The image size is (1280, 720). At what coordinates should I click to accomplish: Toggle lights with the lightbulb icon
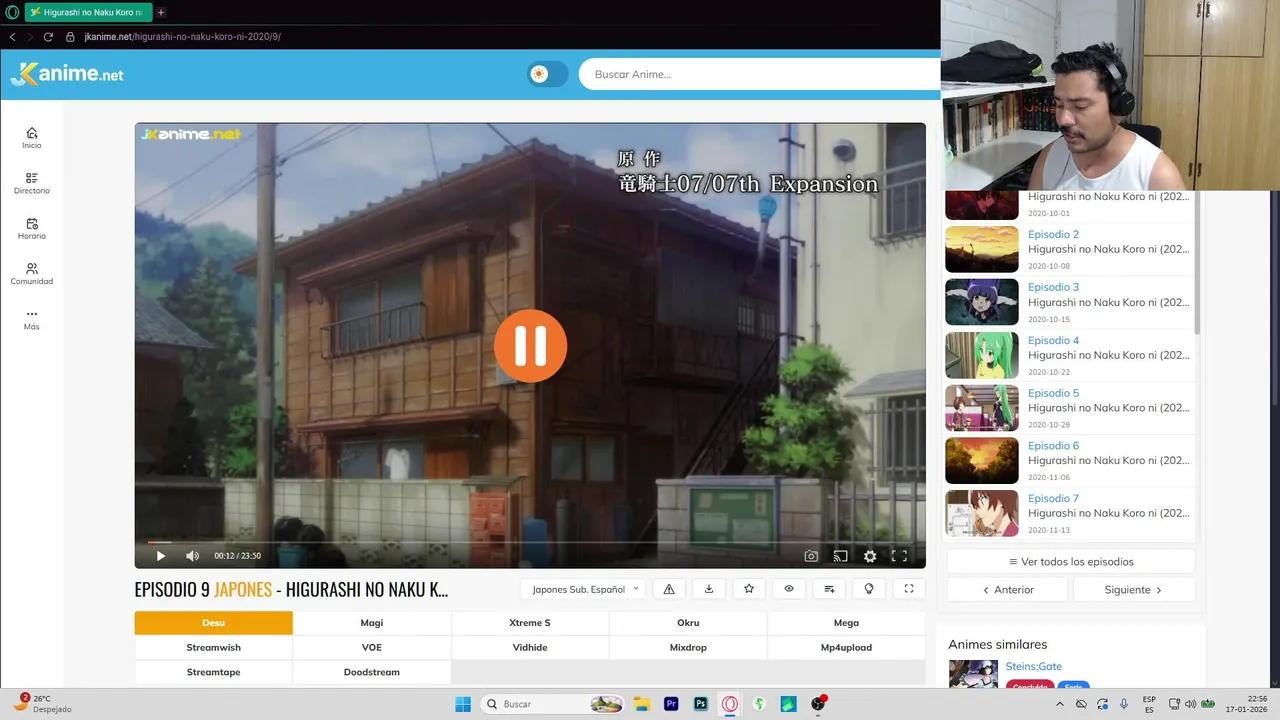(x=869, y=589)
